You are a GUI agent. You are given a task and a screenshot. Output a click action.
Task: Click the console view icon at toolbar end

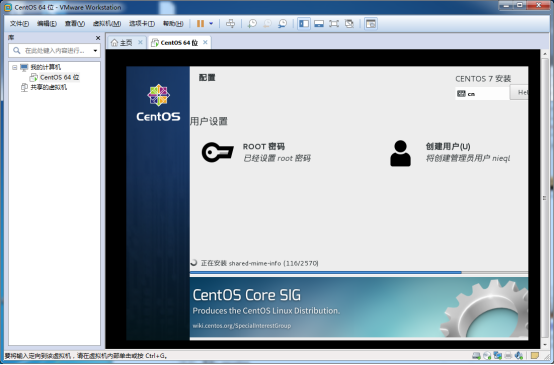[371, 24]
